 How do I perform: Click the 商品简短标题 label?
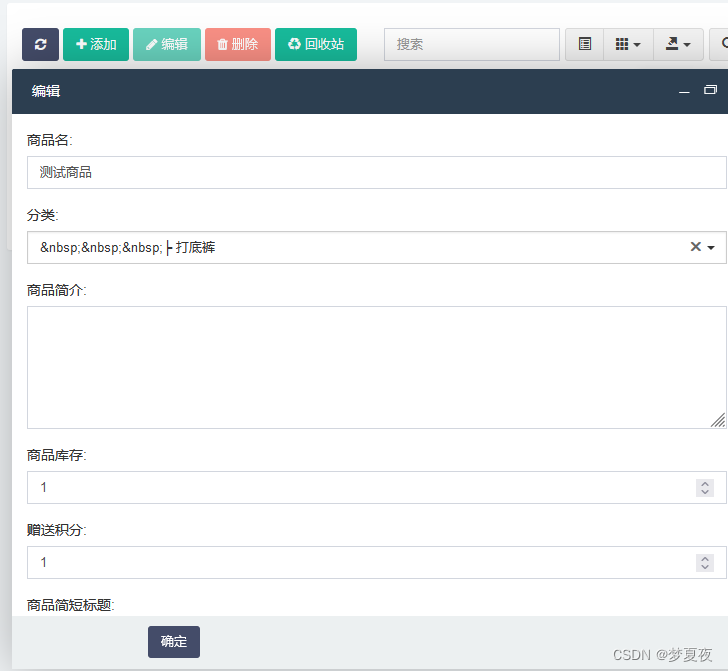[71, 605]
